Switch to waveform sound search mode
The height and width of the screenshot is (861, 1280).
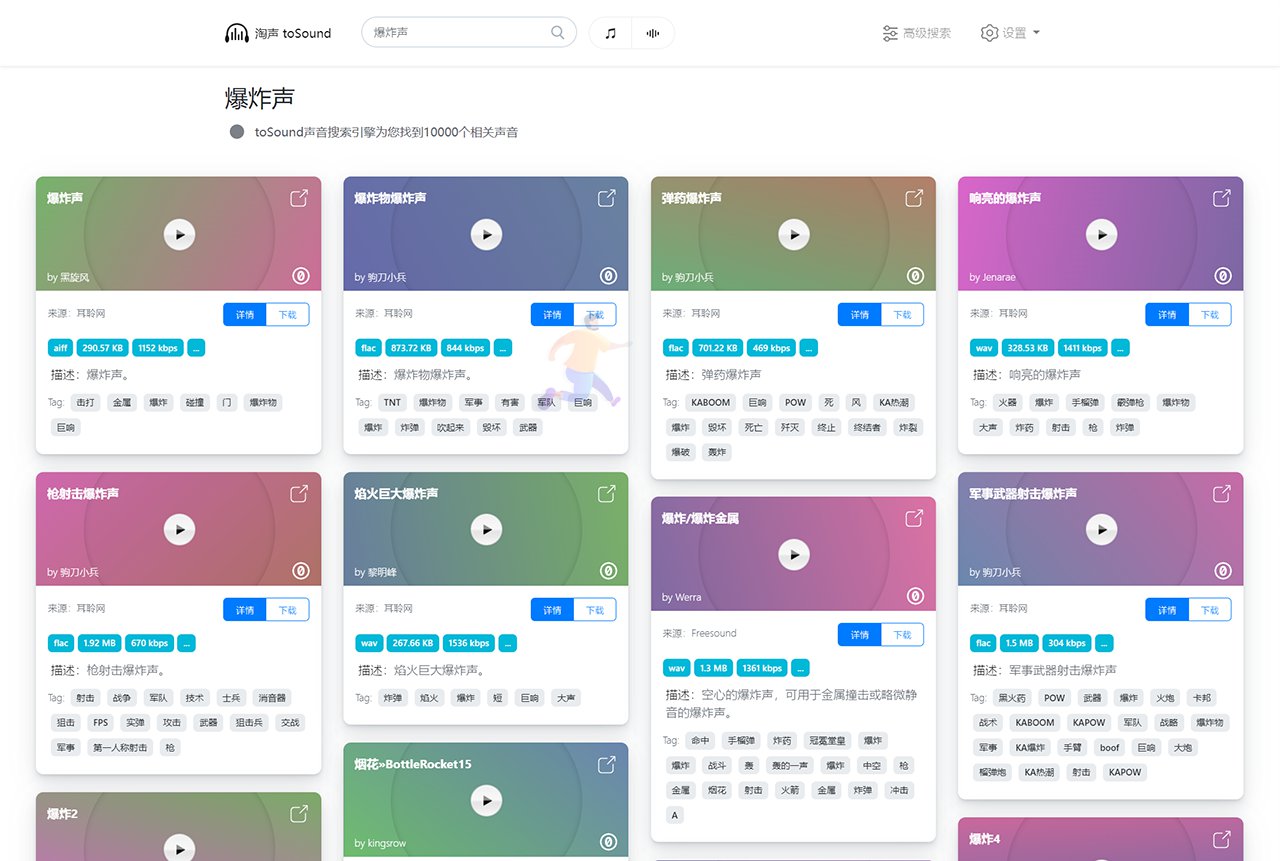click(653, 33)
